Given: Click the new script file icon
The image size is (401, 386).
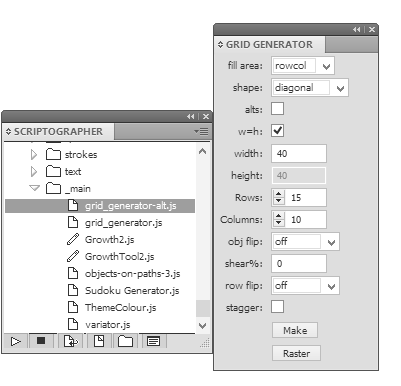Looking at the screenshot, I should click(x=99, y=341).
